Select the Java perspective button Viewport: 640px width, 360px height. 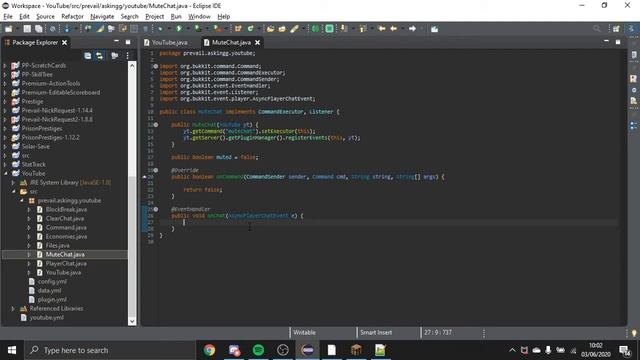(x=631, y=29)
